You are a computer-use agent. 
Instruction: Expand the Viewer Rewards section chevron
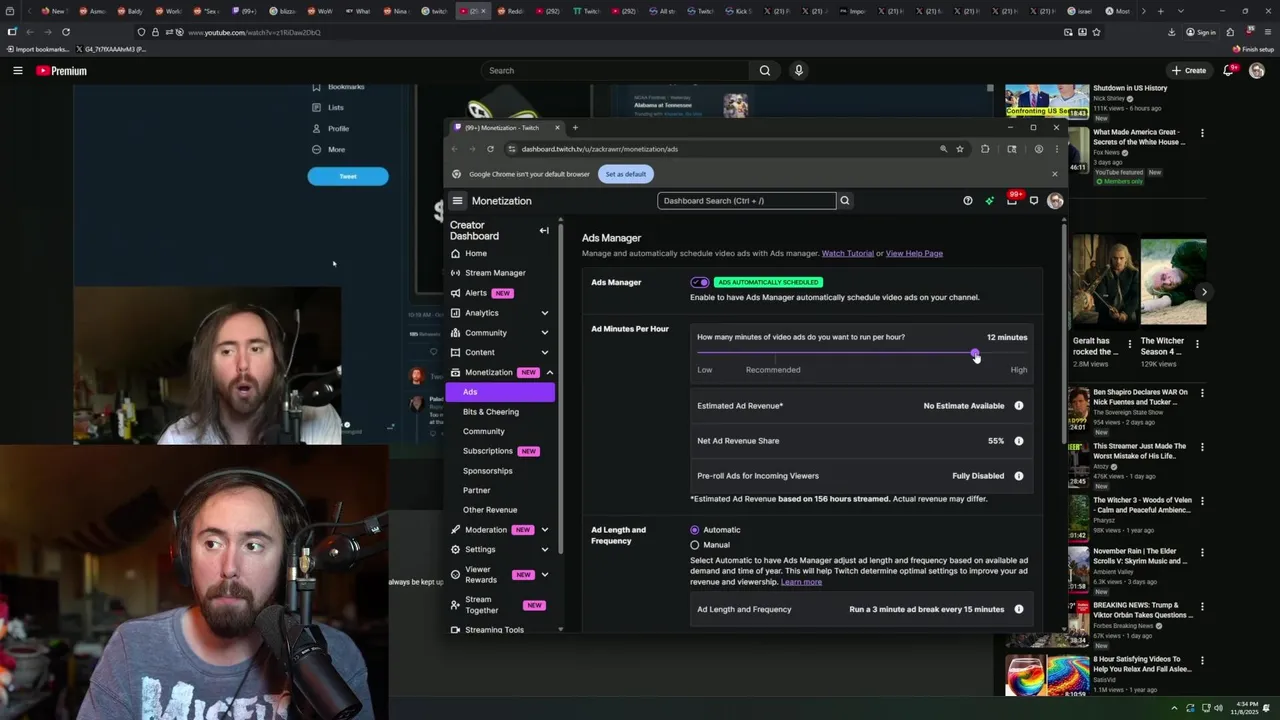(545, 575)
